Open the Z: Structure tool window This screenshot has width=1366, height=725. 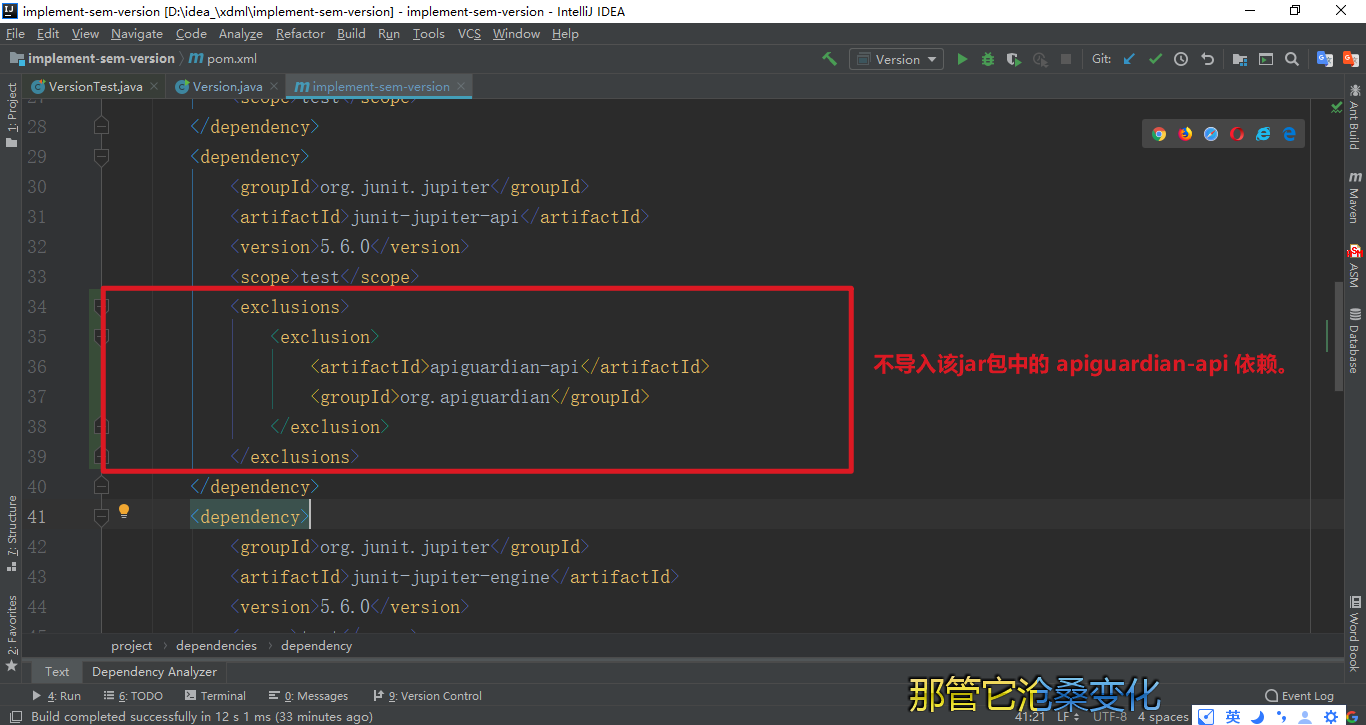12,532
